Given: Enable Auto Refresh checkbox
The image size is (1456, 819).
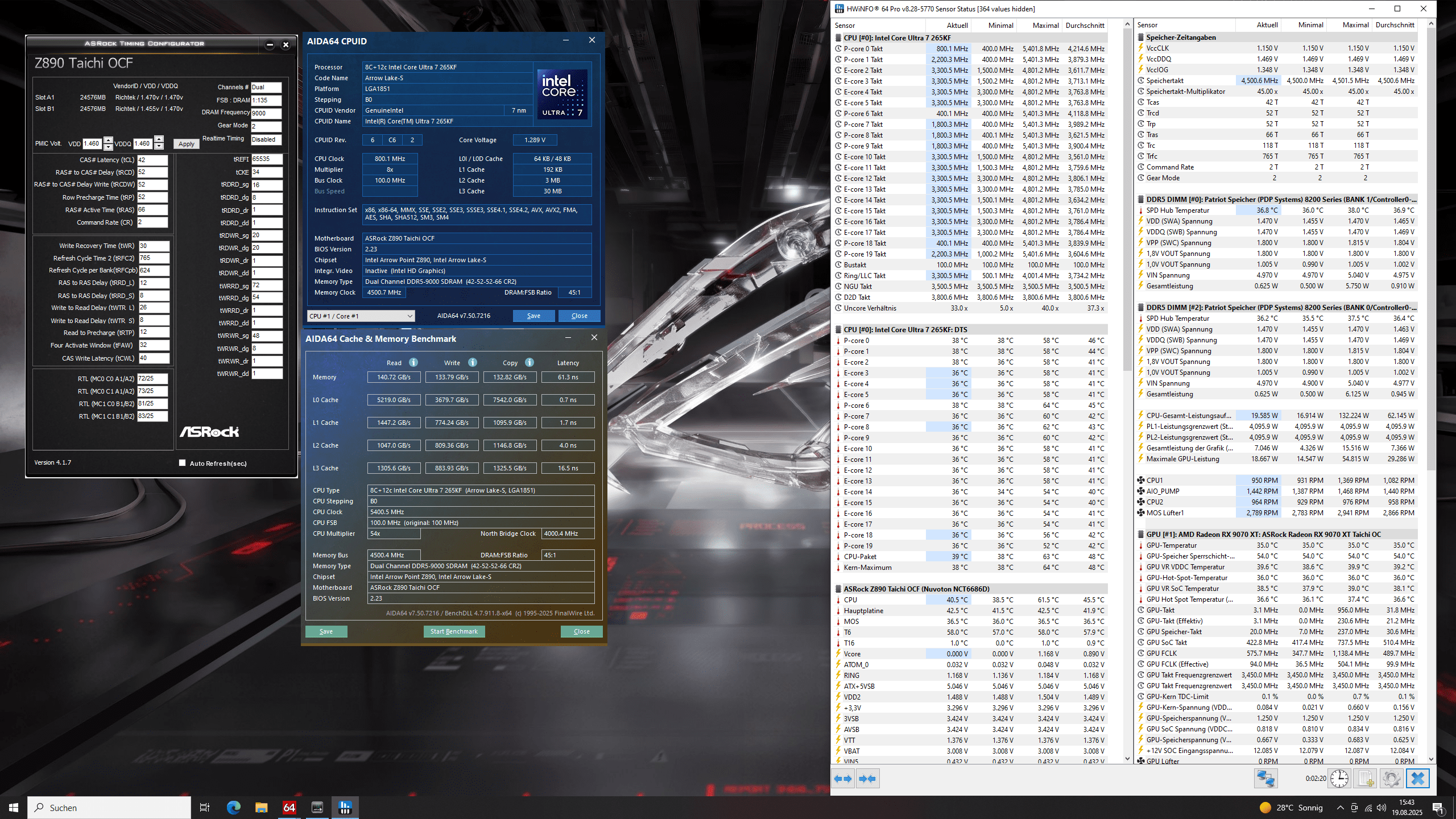Looking at the screenshot, I should [x=183, y=463].
